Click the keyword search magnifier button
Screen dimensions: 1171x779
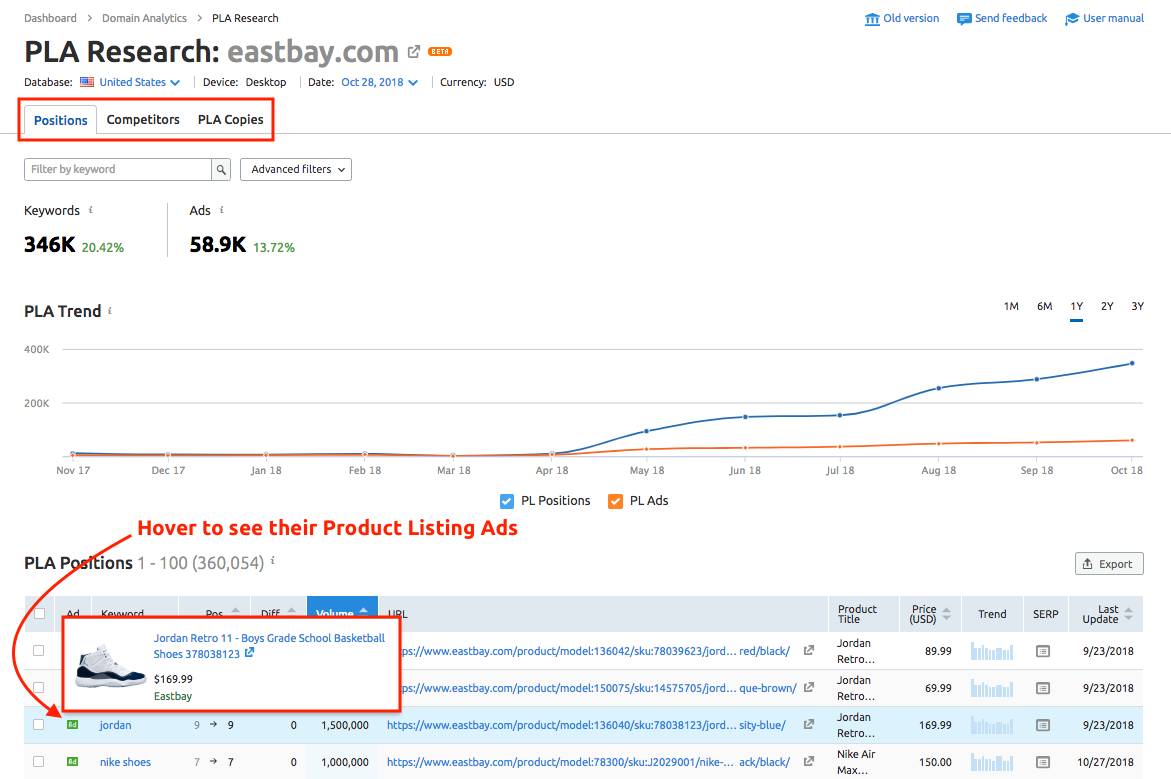(221, 170)
